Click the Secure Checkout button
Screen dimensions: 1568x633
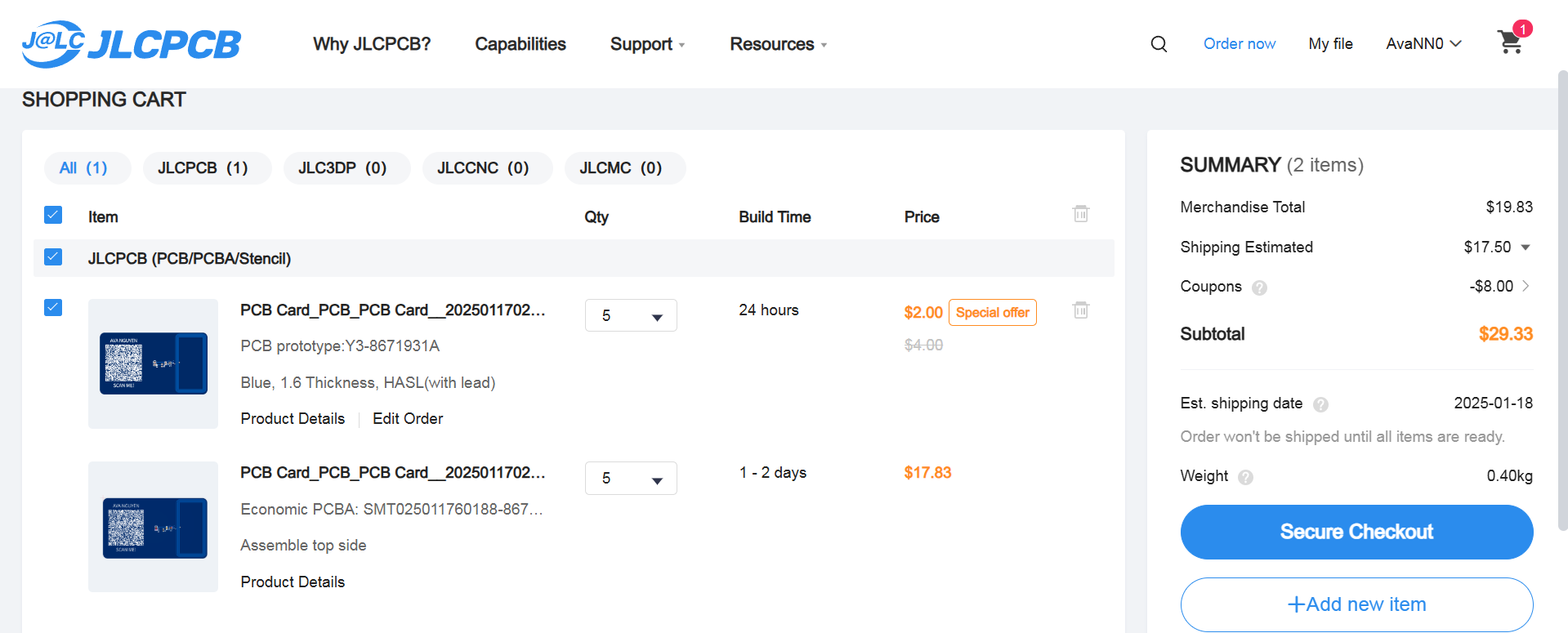[x=1356, y=532]
